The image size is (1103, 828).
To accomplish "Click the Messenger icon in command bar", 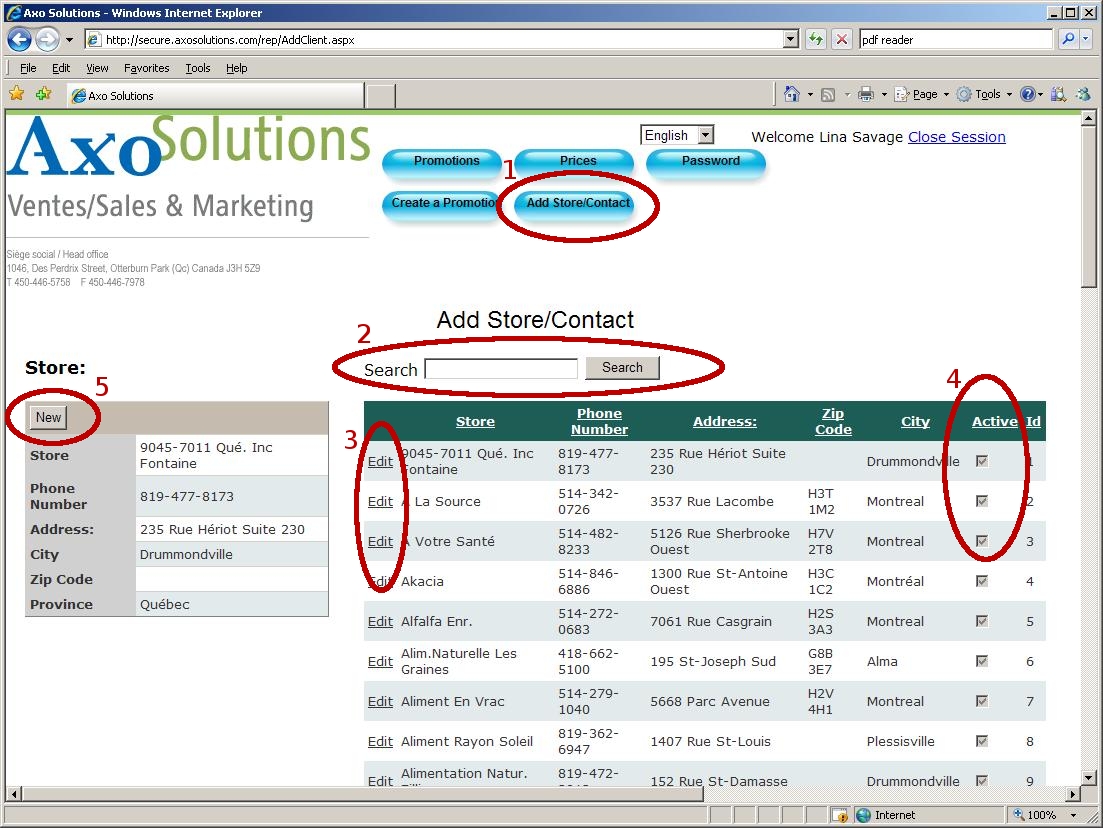I will click(1083, 94).
